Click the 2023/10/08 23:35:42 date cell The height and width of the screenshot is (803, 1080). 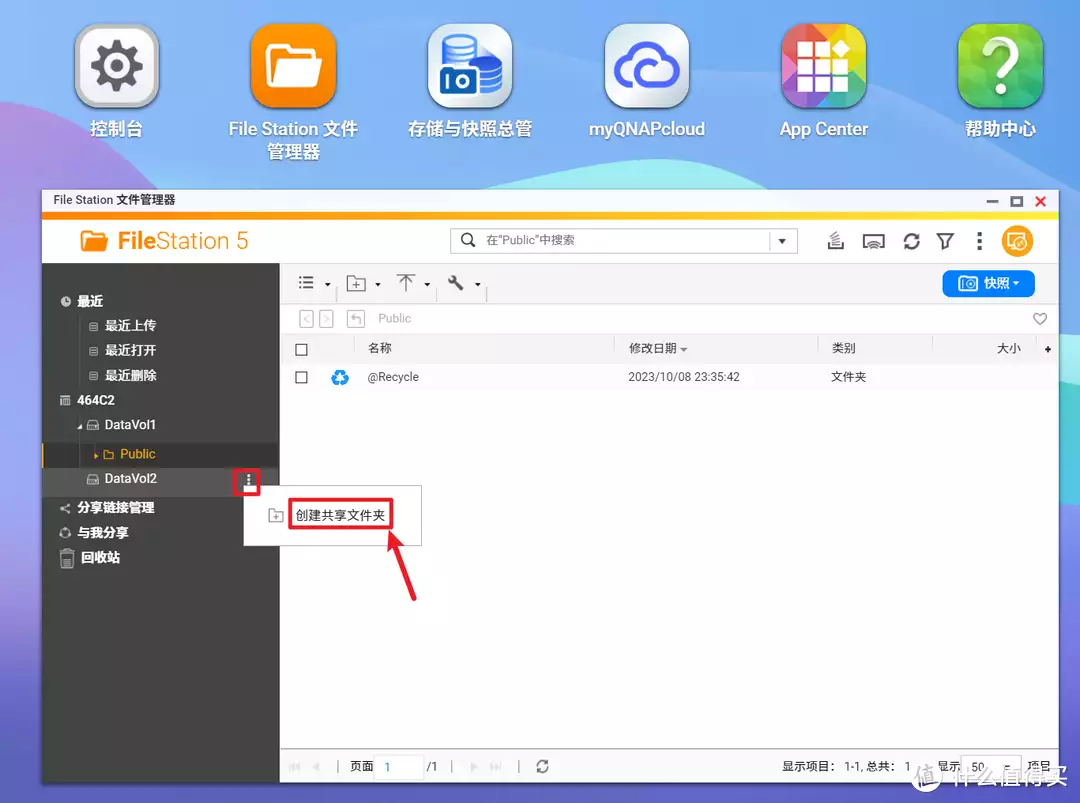(684, 377)
